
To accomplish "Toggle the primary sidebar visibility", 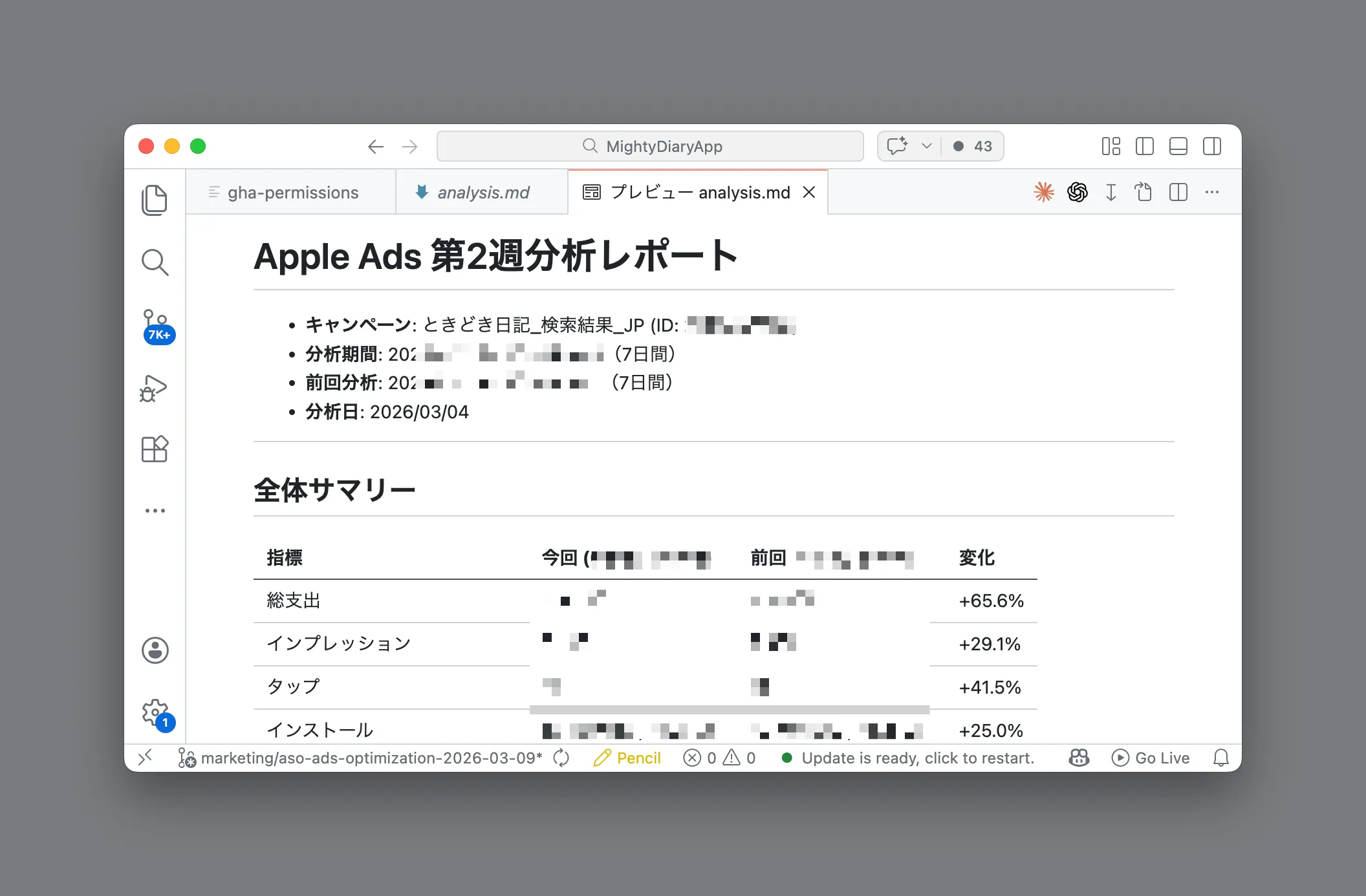I will point(1144,146).
